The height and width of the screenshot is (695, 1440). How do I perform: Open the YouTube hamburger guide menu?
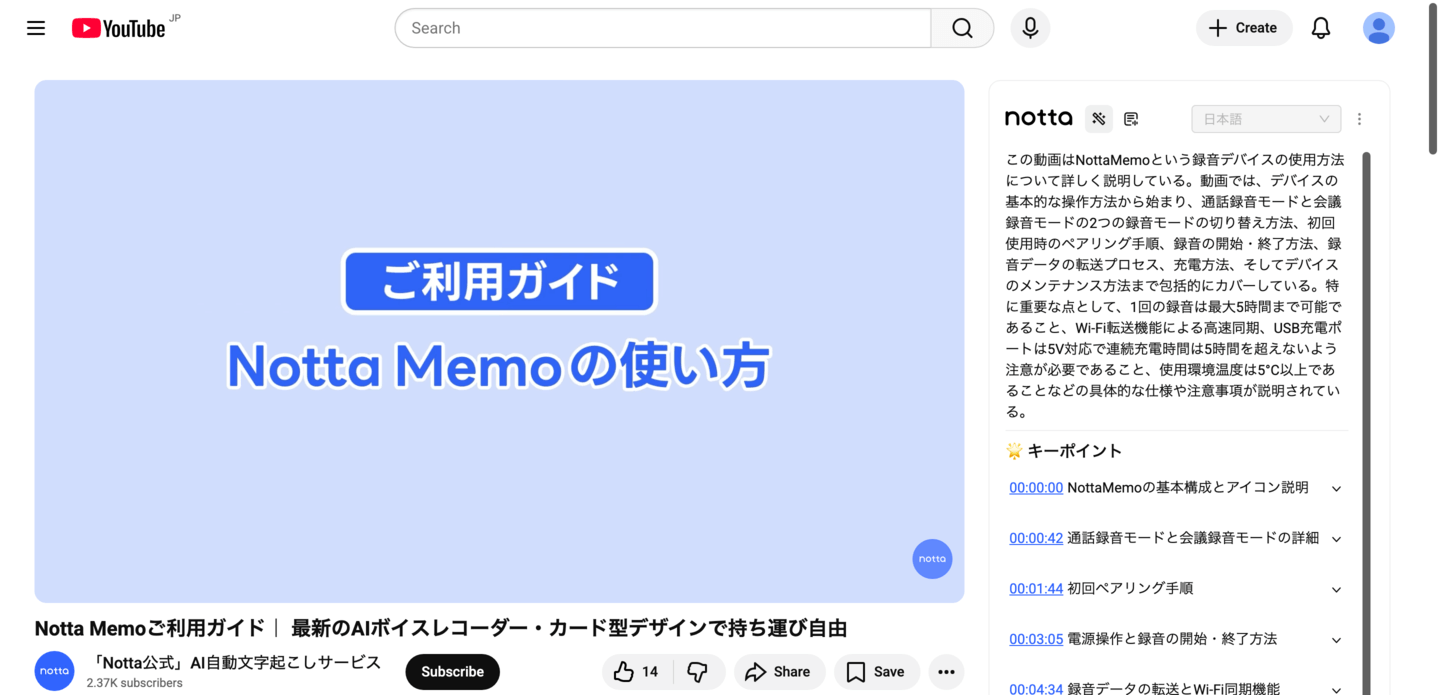(36, 28)
